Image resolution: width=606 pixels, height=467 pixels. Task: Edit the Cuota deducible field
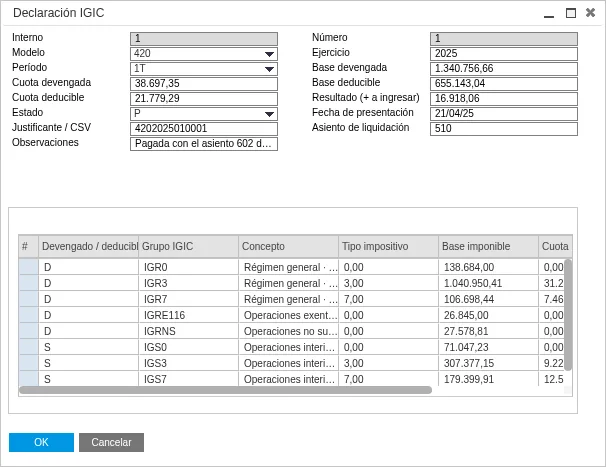[x=204, y=99]
